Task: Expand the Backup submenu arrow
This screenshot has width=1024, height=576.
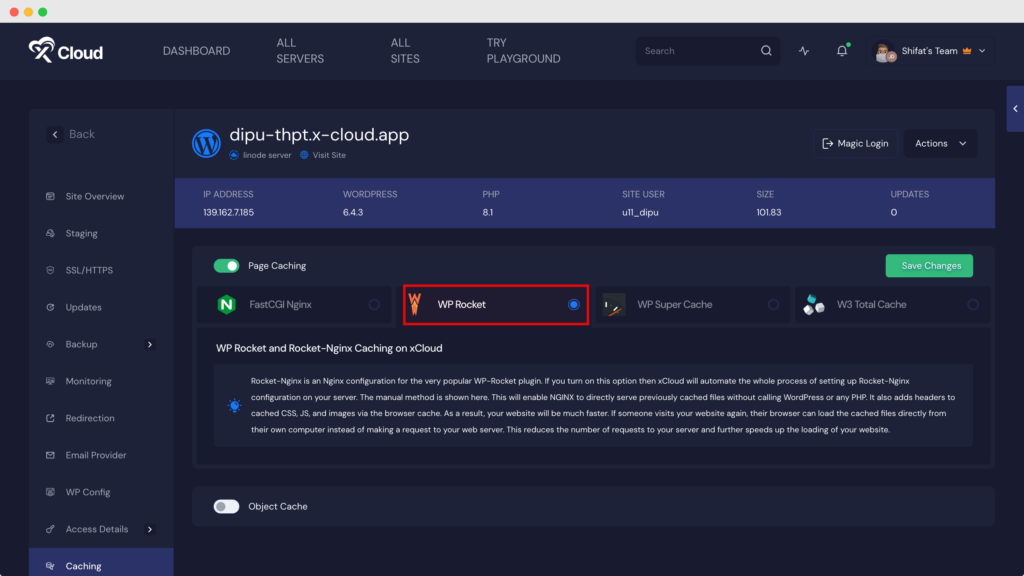Action: 150,344
